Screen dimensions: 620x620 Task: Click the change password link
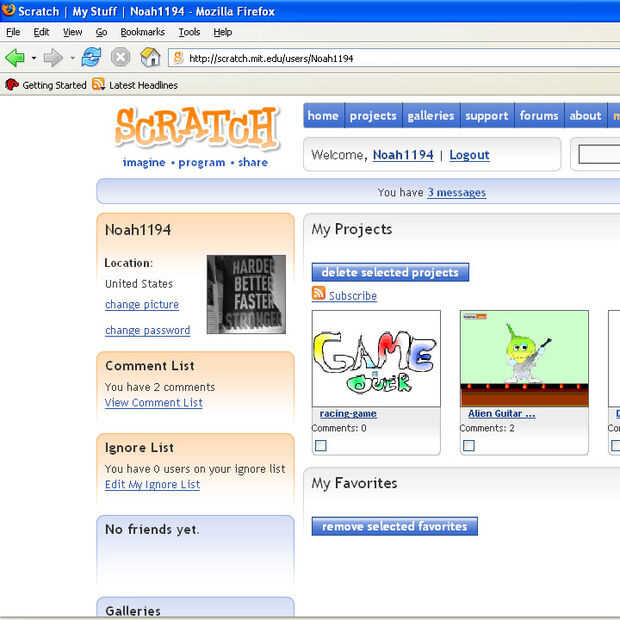[147, 330]
